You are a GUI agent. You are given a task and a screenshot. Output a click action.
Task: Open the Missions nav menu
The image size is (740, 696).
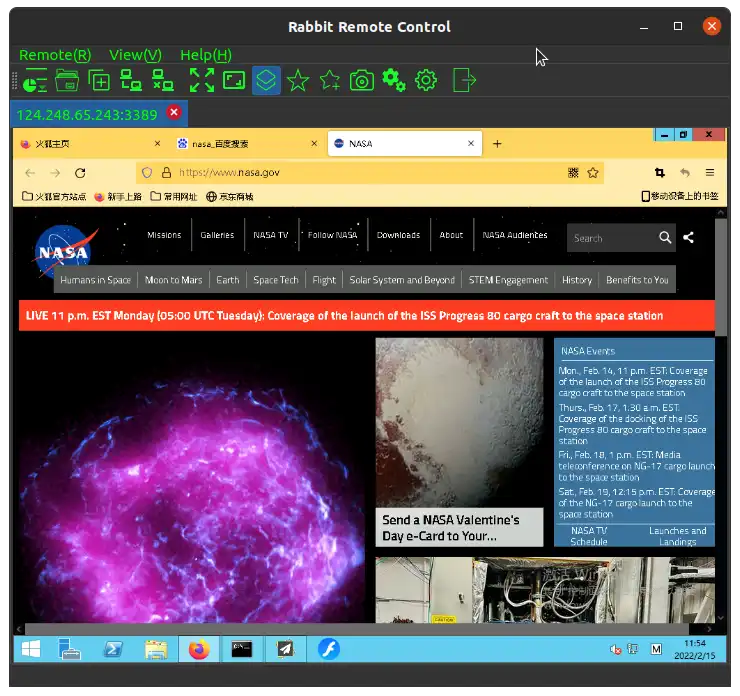[x=164, y=235]
